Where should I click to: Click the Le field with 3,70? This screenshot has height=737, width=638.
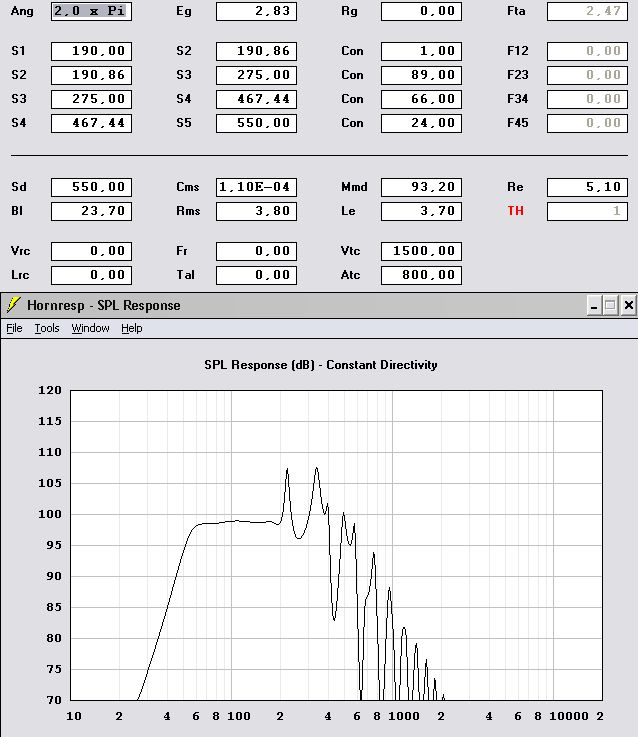(421, 211)
